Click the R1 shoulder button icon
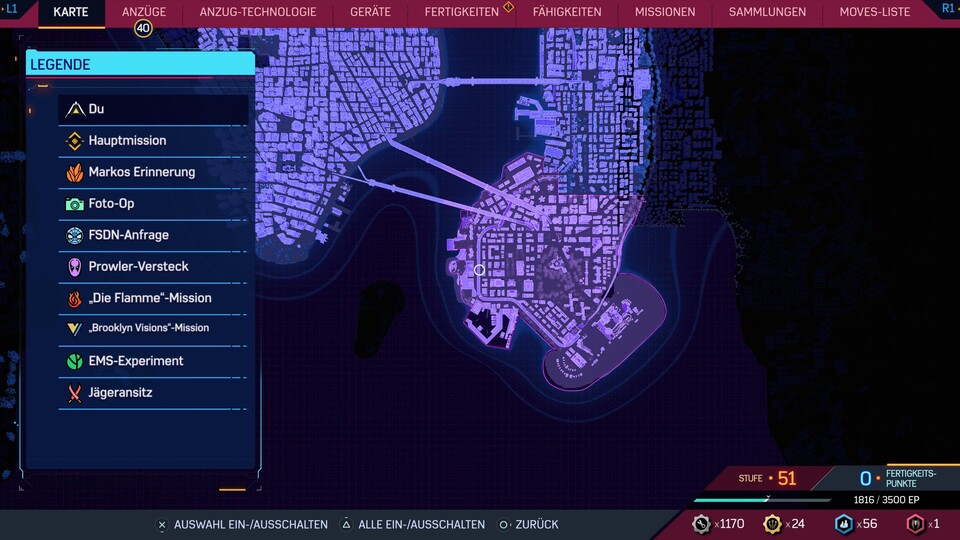The height and width of the screenshot is (540, 960). point(948,9)
